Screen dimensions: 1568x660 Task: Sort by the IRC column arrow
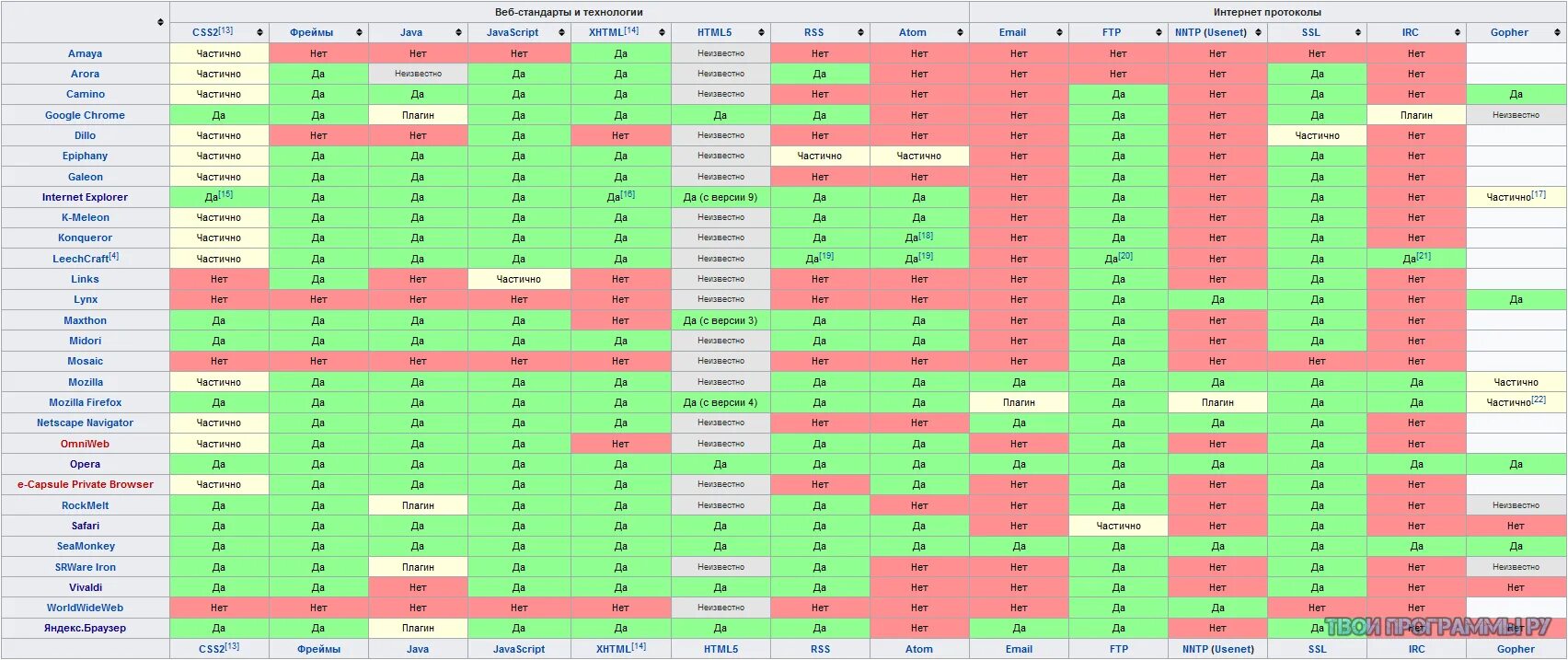coord(1457,32)
